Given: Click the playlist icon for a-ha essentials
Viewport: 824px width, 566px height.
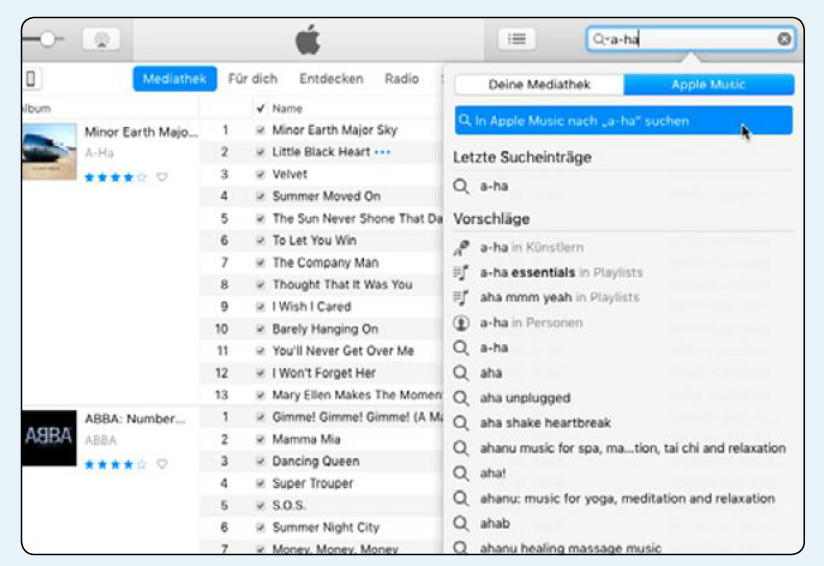Looking at the screenshot, I should click(461, 273).
